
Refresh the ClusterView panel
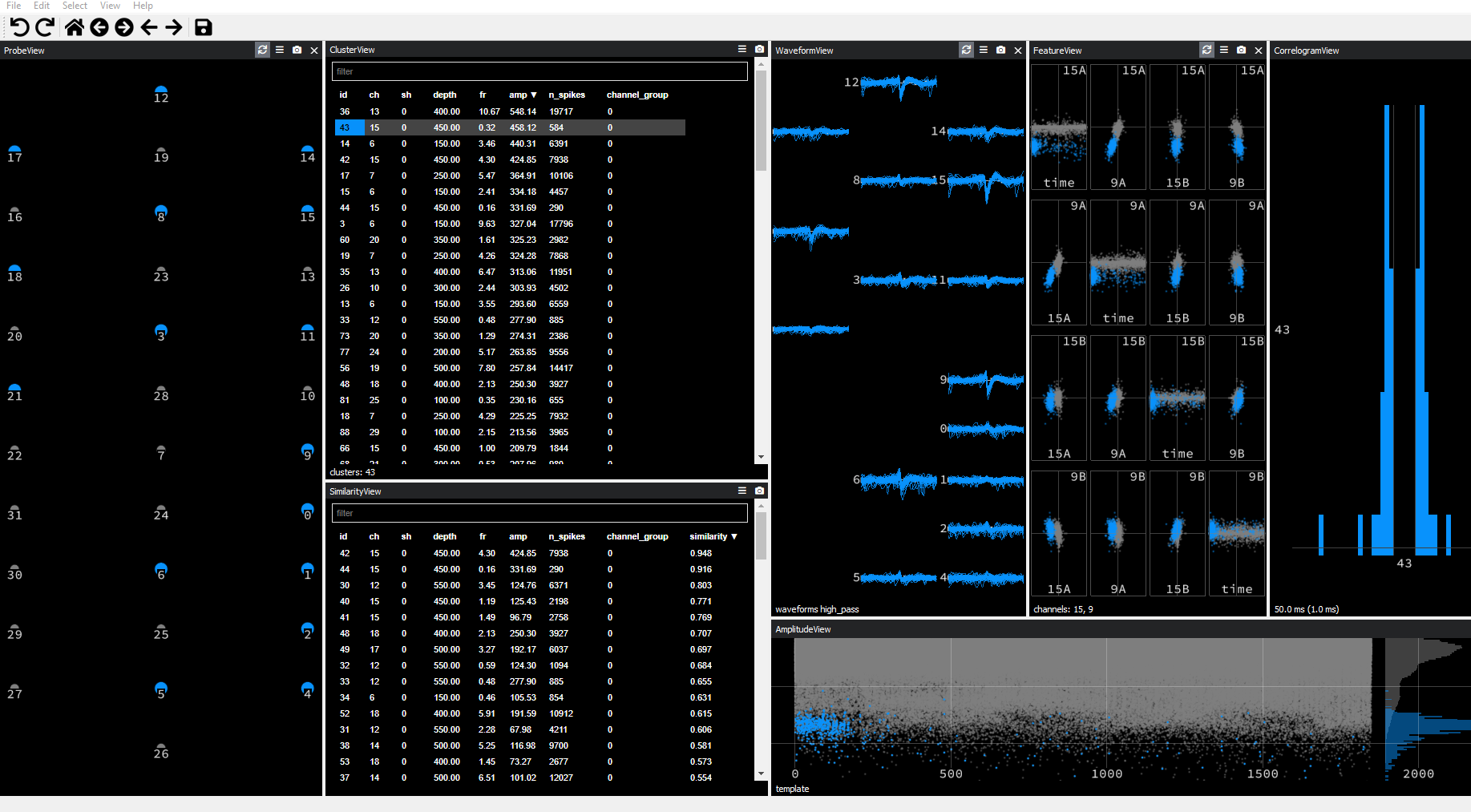[x=262, y=50]
